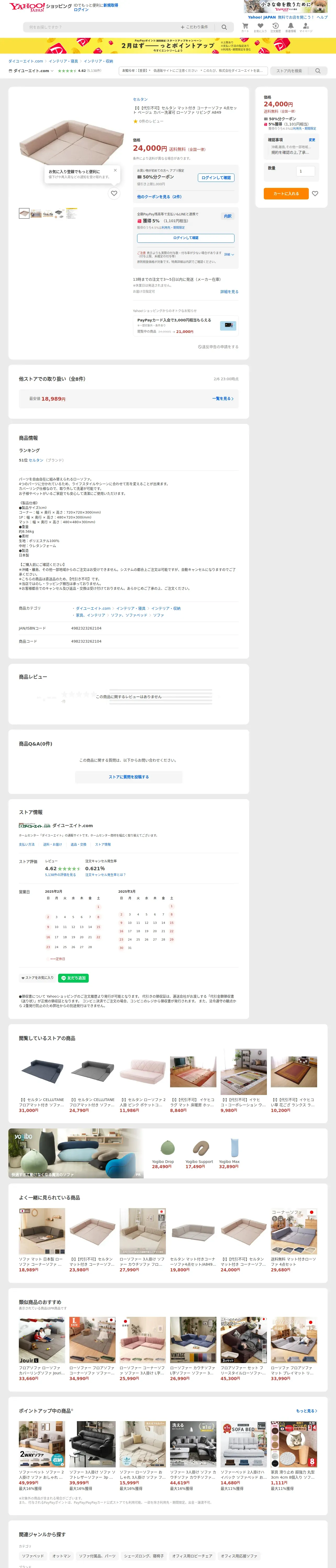This screenshot has height=1568, width=336.
Task: Click こだわり条件 plus option
Action: 194,27
